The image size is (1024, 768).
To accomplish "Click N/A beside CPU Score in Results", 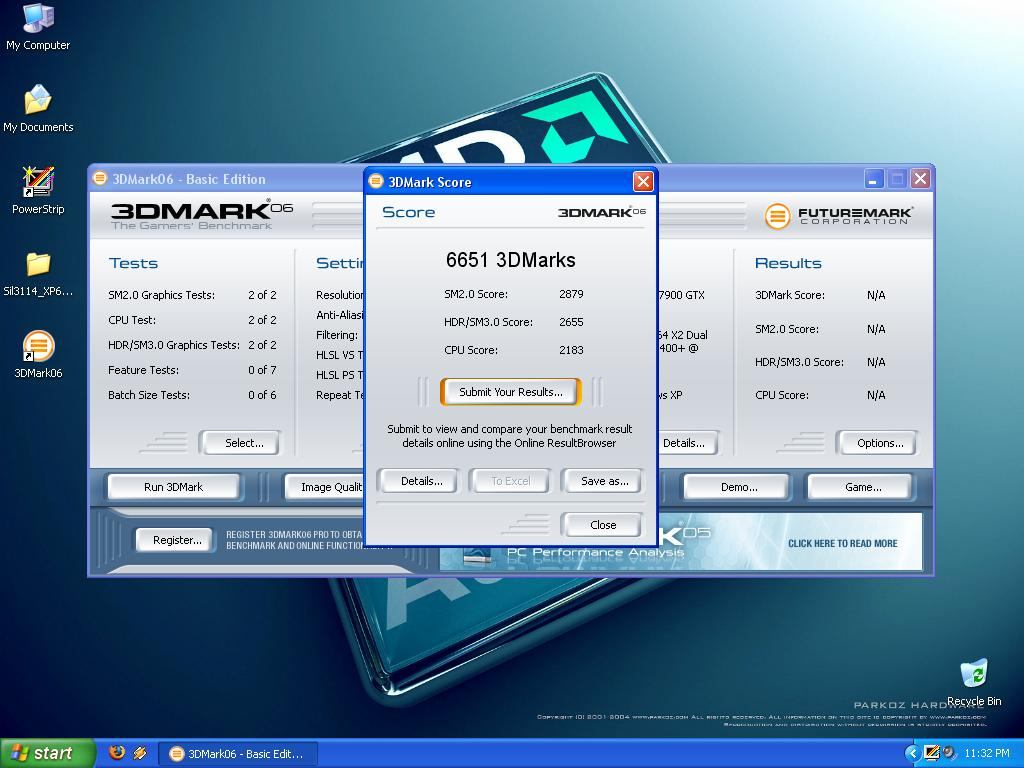I will tap(876, 395).
